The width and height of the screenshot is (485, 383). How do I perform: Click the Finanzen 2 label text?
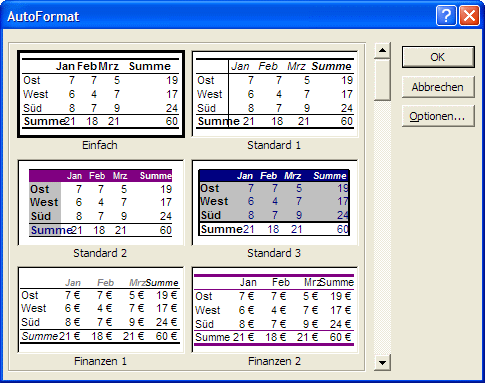pos(274,361)
